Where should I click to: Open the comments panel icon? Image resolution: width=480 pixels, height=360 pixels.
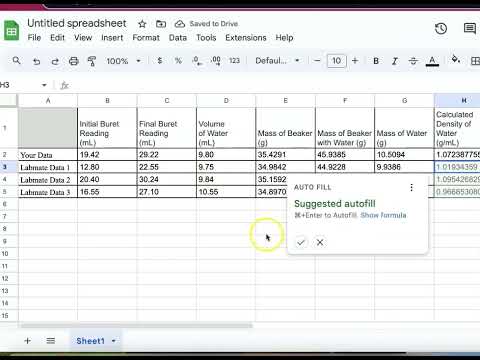(470, 29)
